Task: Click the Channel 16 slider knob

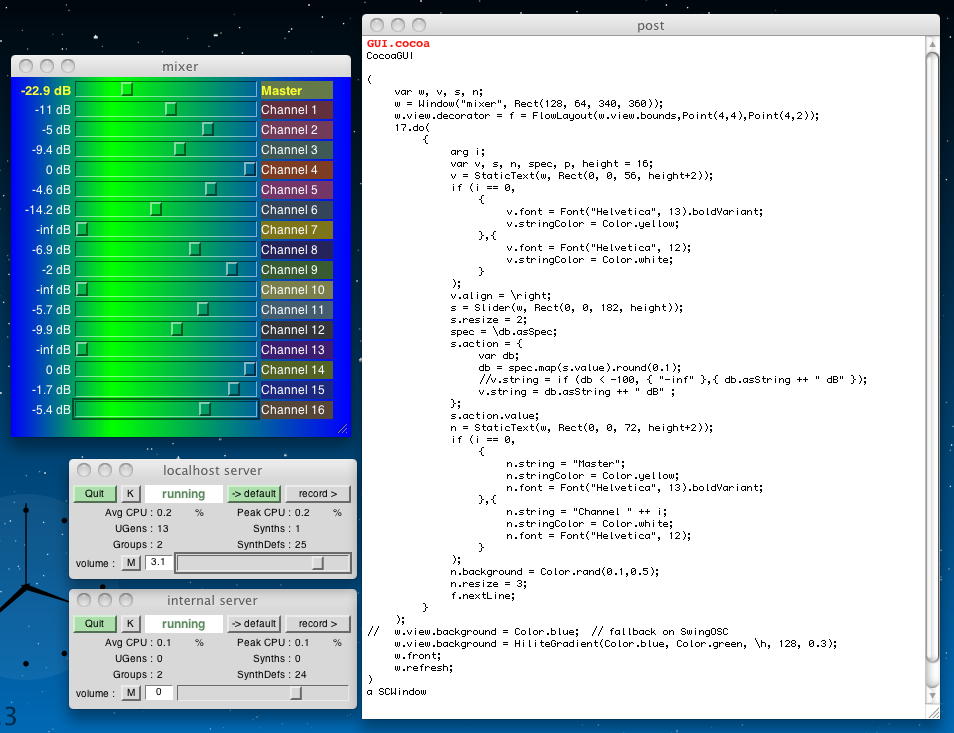Action: [205, 409]
